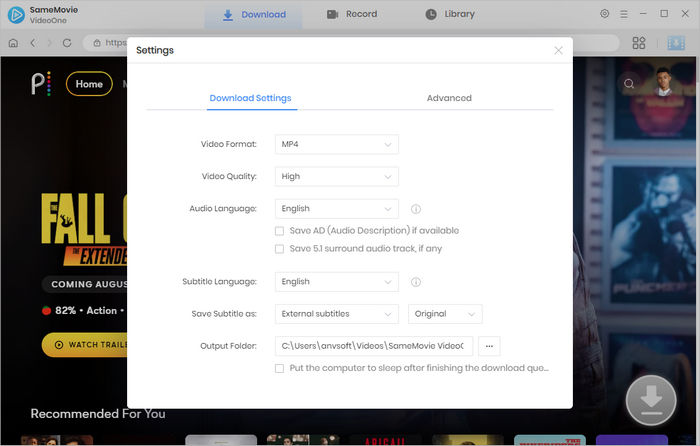Click the Punisher poster thumbnail
700x446 pixels.
coord(653,234)
